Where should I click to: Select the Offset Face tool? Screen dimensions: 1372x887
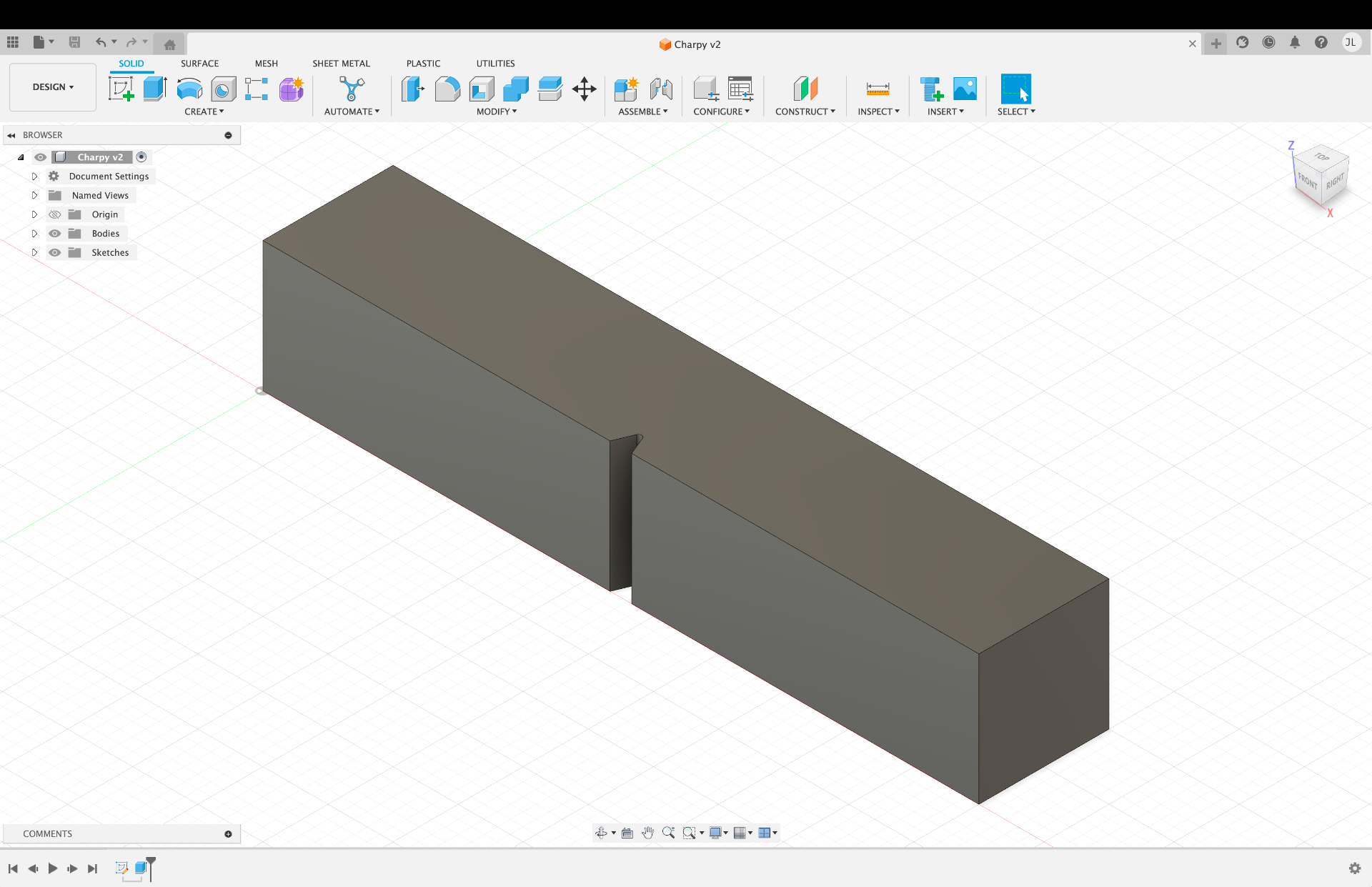(x=550, y=89)
